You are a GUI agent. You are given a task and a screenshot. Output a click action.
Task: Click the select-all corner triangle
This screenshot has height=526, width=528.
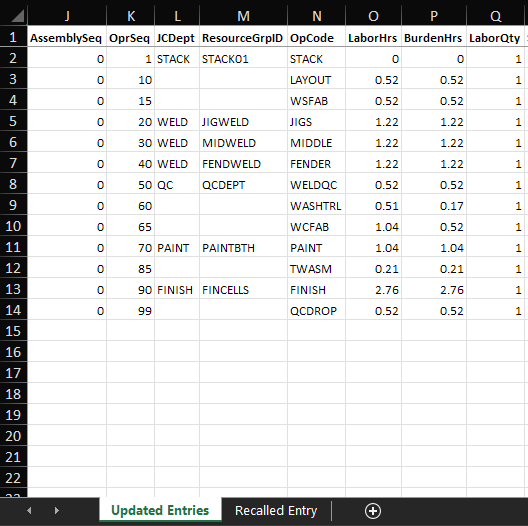(x=18, y=15)
